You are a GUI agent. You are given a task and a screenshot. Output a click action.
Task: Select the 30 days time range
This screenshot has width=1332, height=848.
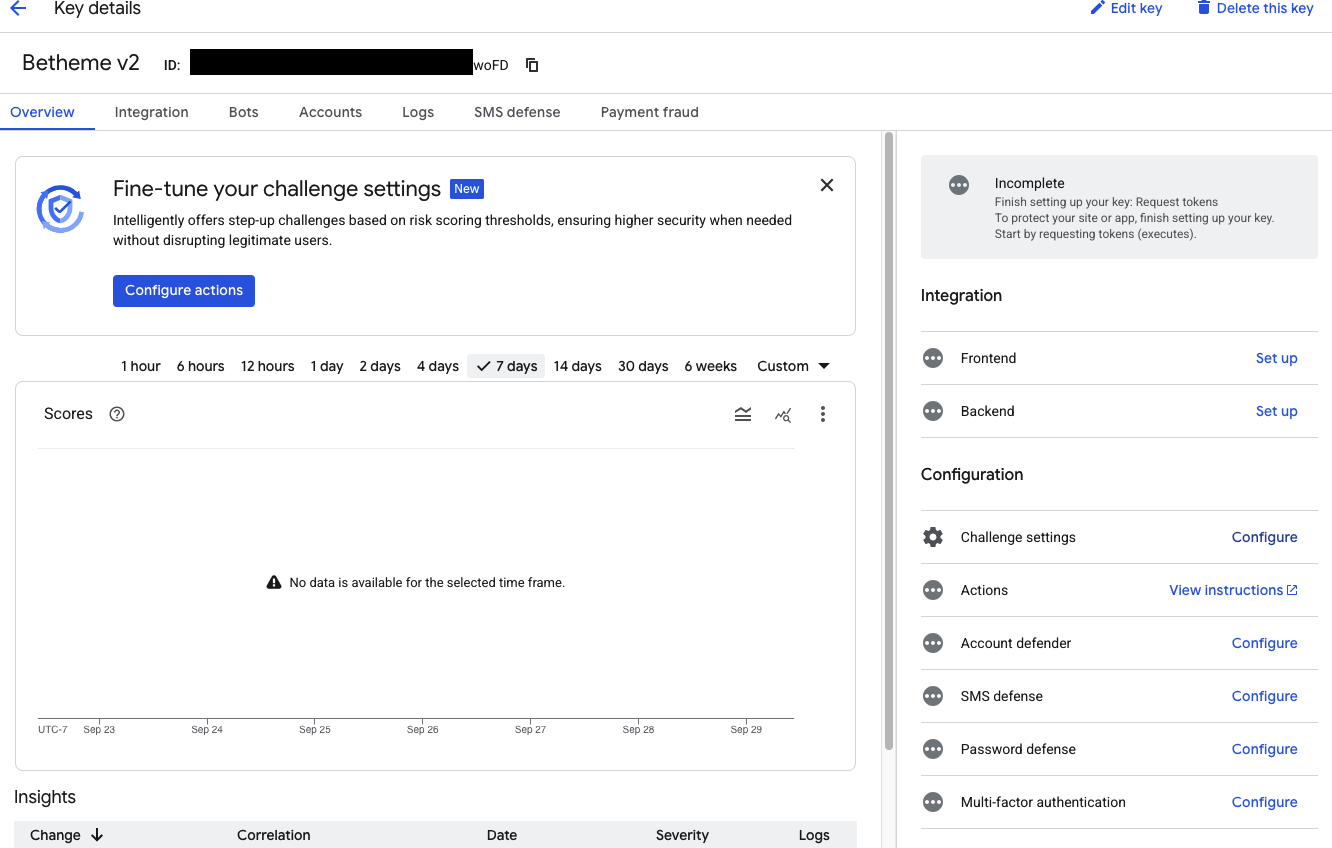(x=643, y=366)
